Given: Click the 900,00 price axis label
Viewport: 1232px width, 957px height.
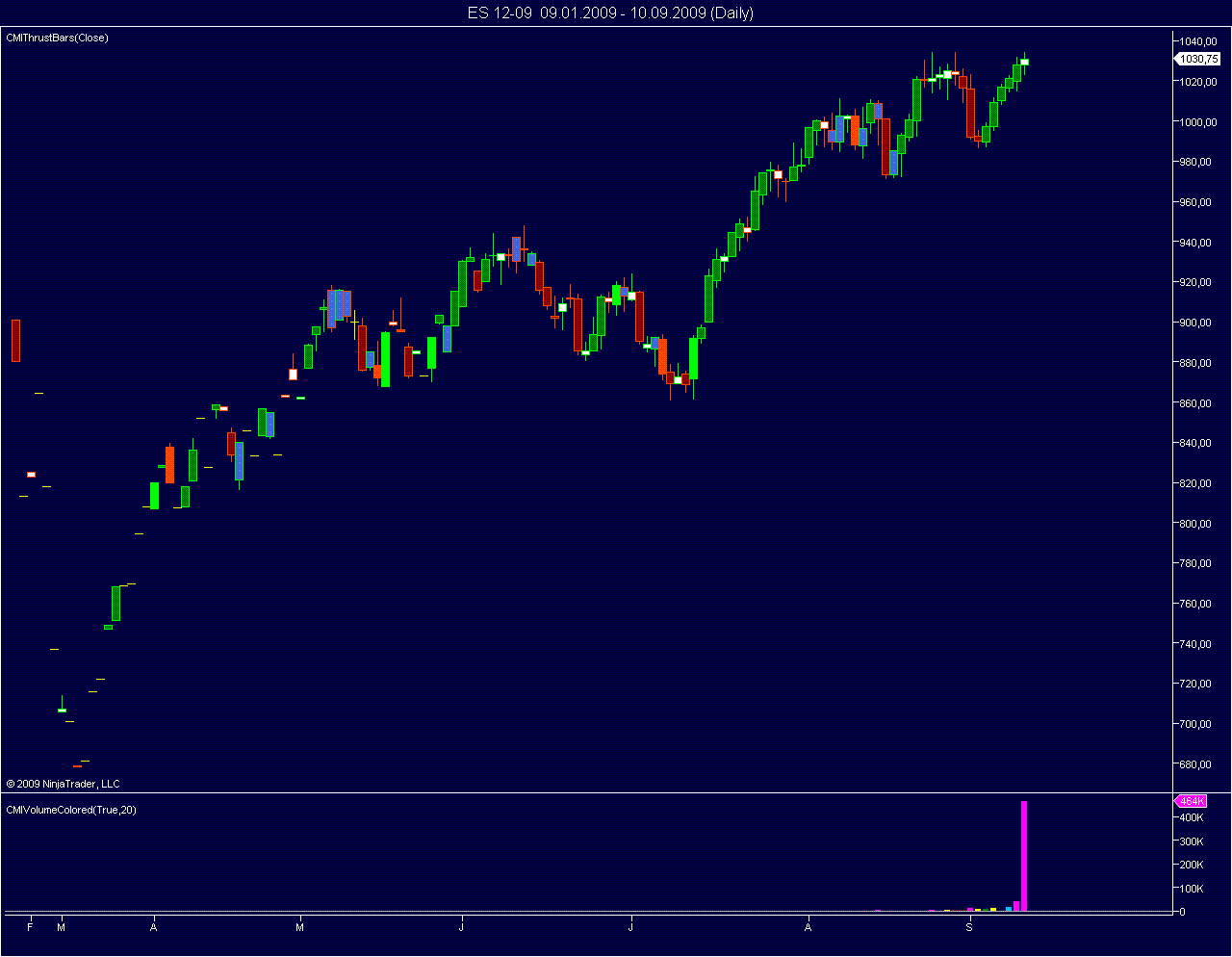Looking at the screenshot, I should point(1196,323).
